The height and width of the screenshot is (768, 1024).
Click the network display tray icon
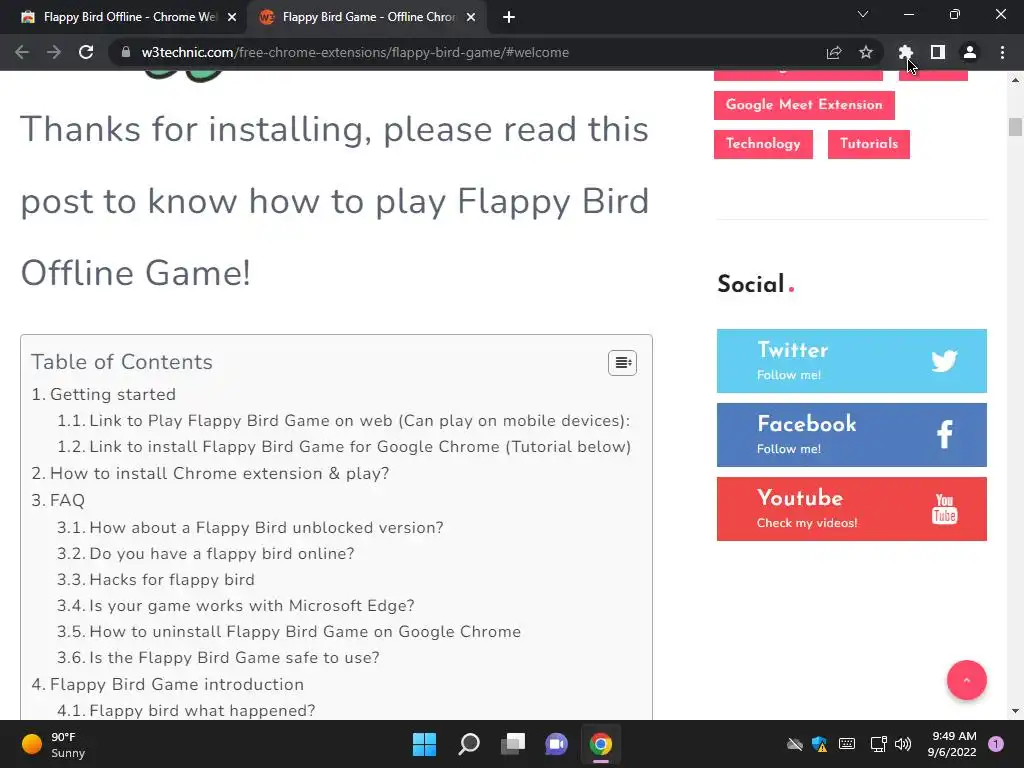[x=878, y=744]
